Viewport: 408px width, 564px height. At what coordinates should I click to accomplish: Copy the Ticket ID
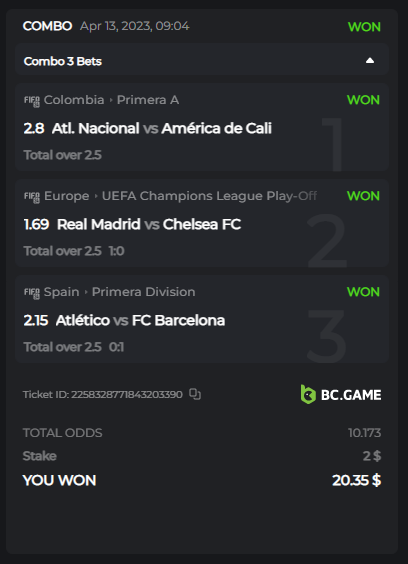(x=195, y=394)
